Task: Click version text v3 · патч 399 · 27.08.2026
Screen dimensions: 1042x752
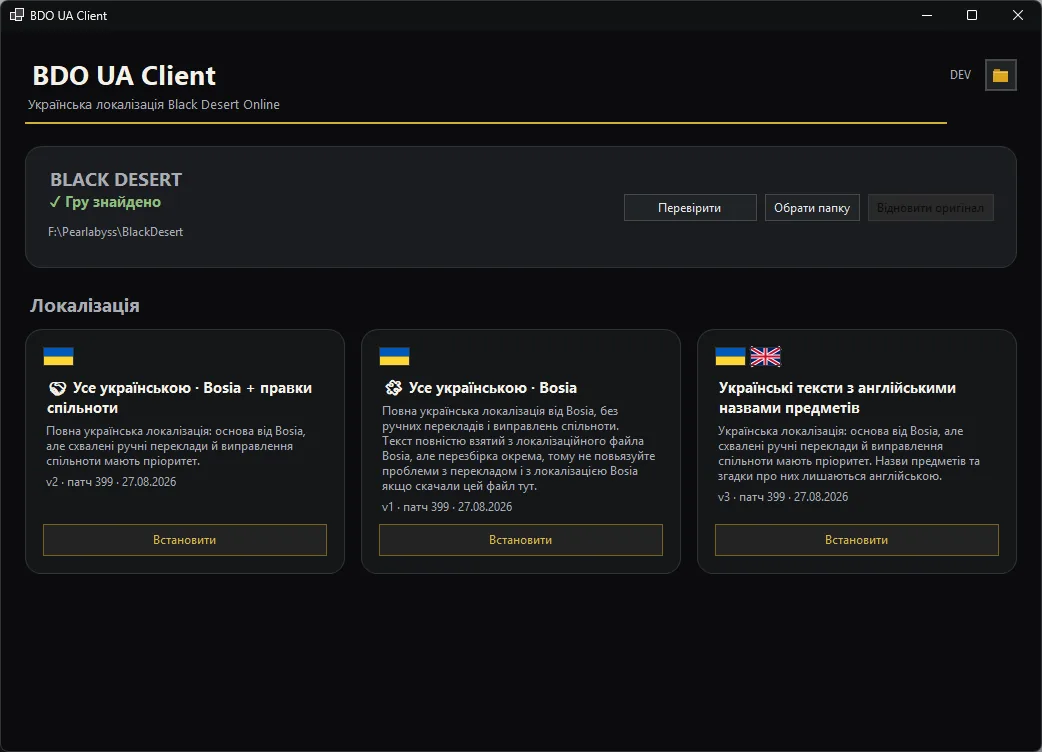Action: (783, 497)
